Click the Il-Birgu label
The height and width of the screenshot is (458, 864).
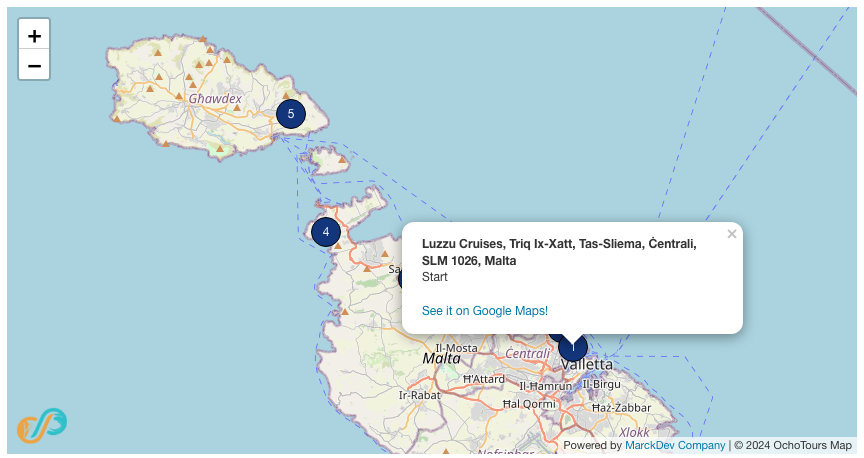coord(601,384)
